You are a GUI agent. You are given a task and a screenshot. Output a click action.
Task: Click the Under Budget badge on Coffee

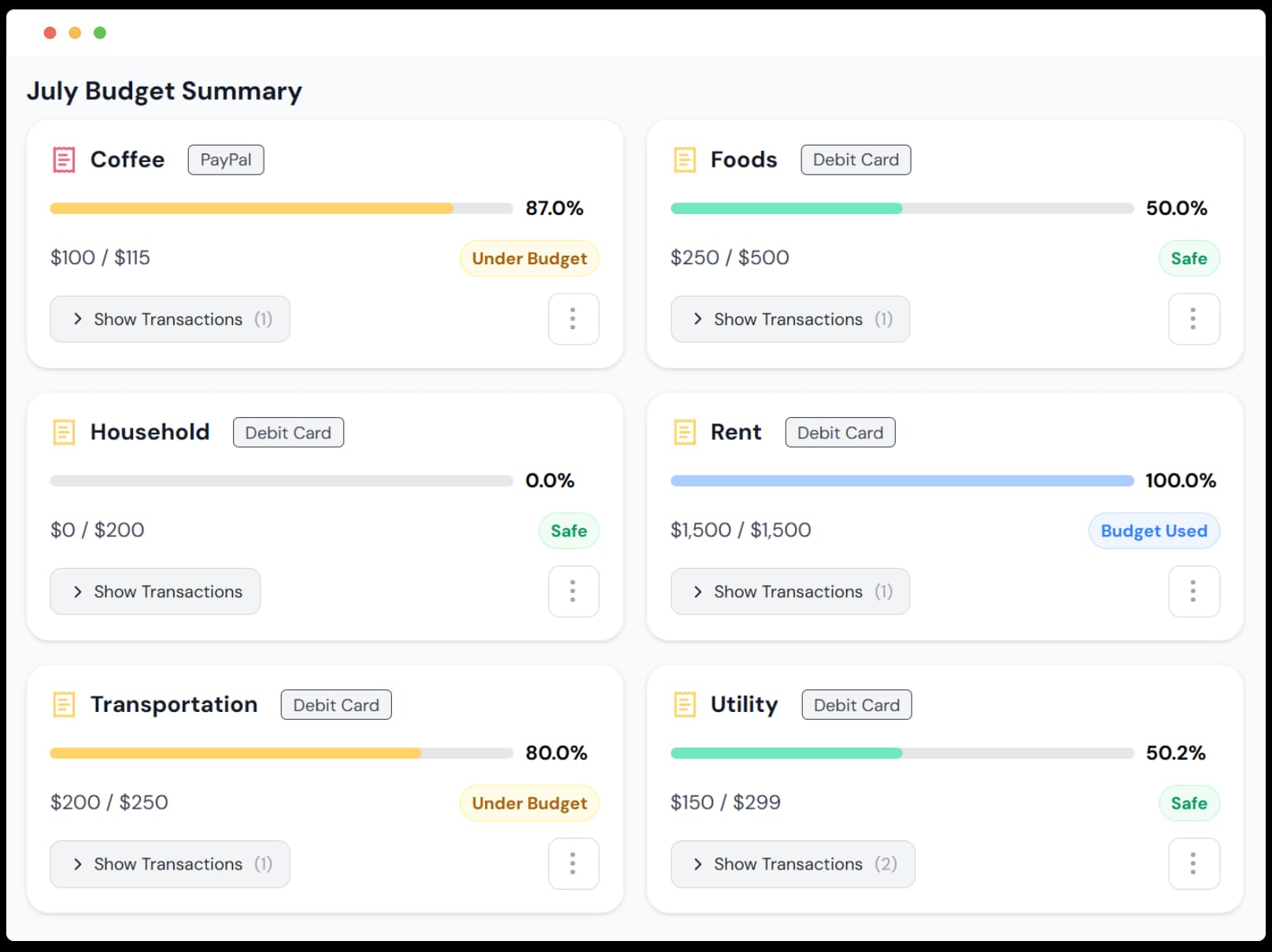pos(529,258)
